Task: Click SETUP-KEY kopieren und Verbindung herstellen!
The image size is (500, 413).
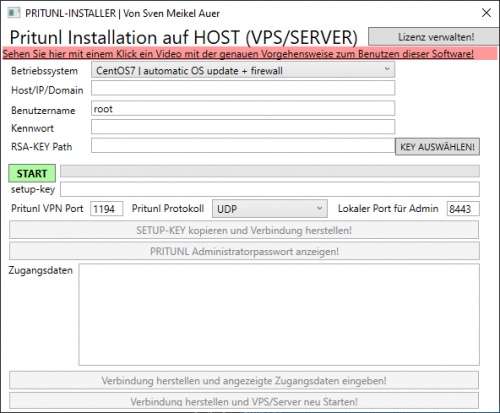Action: 244,230
